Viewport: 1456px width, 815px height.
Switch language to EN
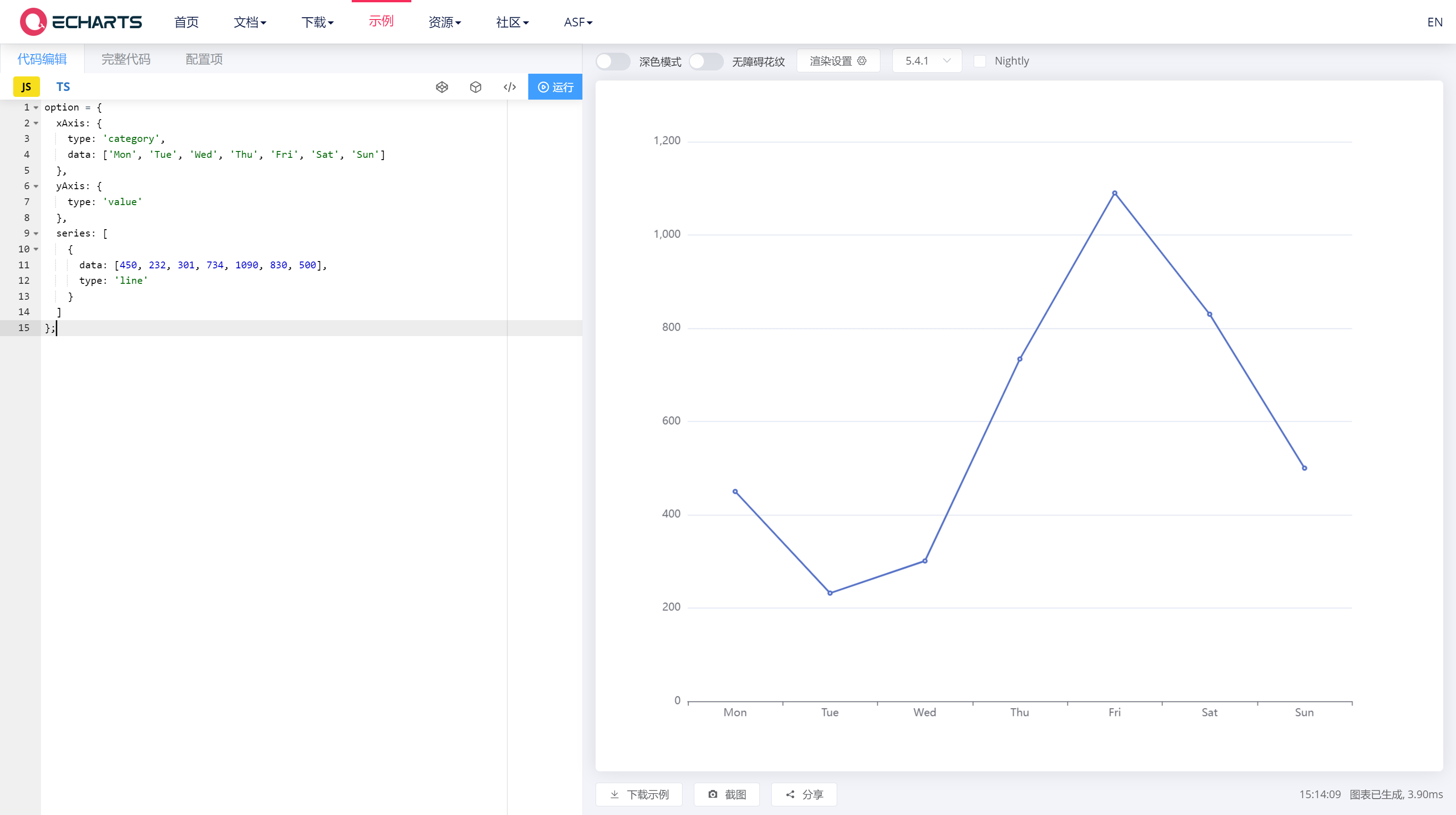click(x=1434, y=22)
